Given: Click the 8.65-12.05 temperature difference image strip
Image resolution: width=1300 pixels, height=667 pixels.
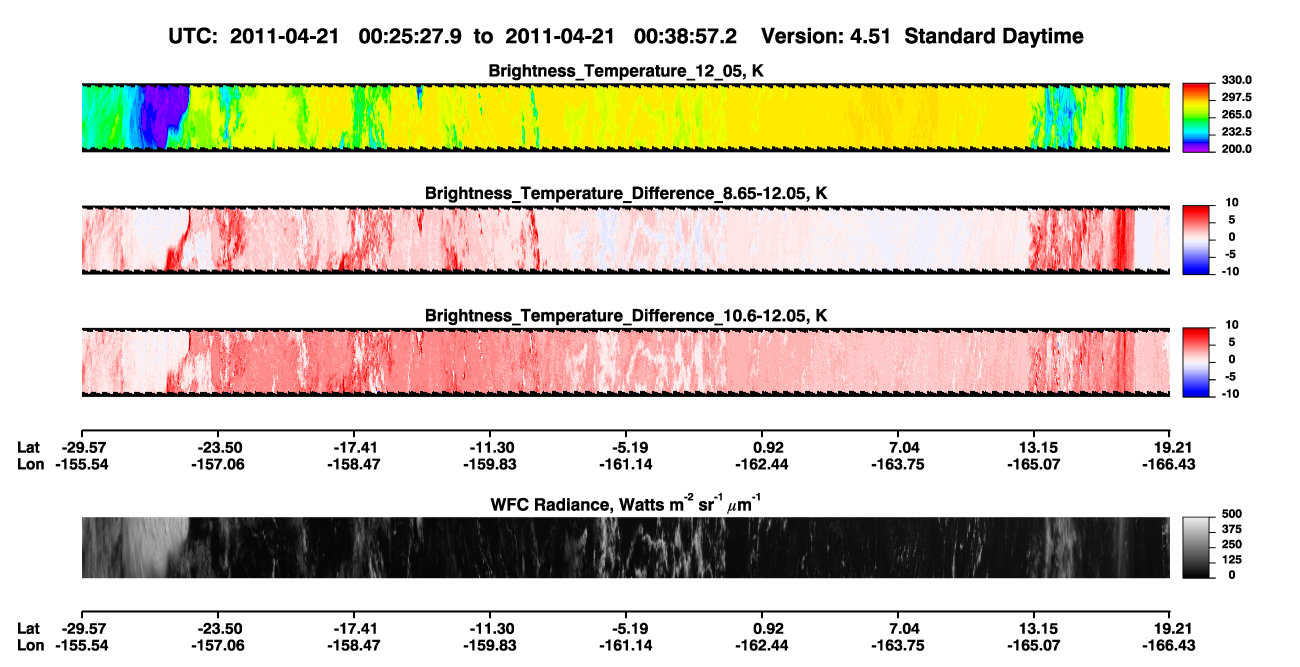Looking at the screenshot, I should point(625,239).
